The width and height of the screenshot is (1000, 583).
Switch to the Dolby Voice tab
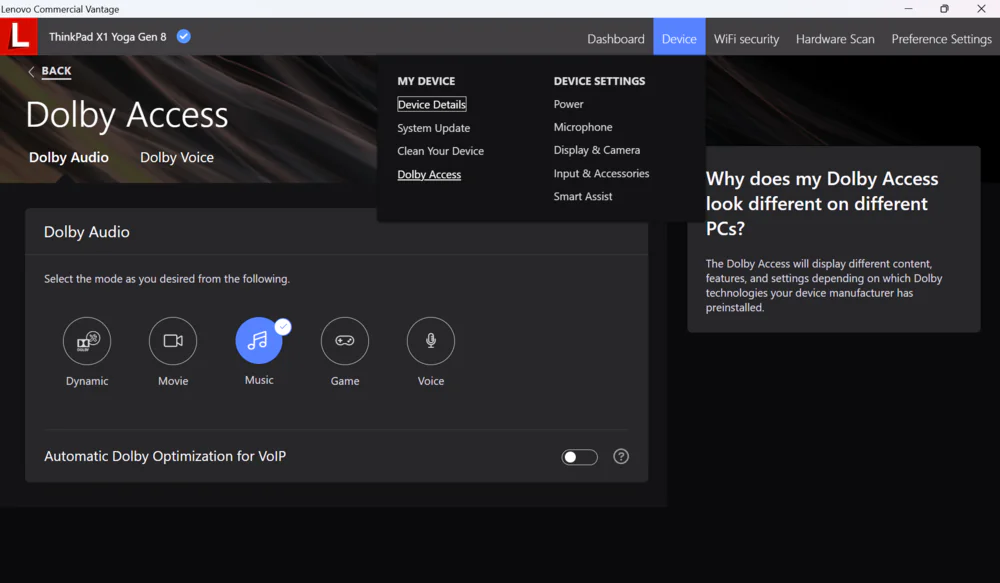[x=177, y=158]
